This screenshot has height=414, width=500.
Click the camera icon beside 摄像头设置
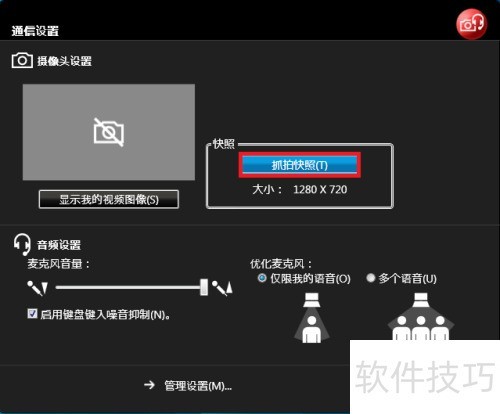22,61
